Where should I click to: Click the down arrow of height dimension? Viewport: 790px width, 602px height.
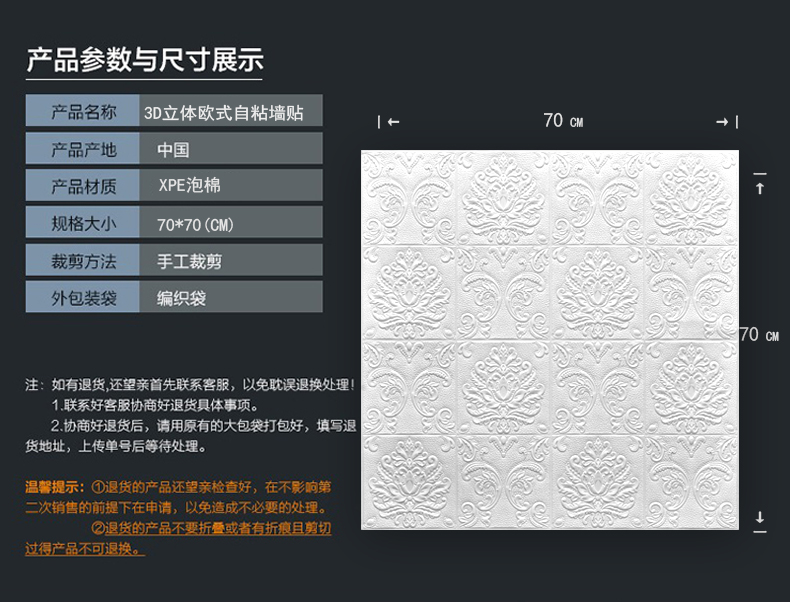coord(760,517)
